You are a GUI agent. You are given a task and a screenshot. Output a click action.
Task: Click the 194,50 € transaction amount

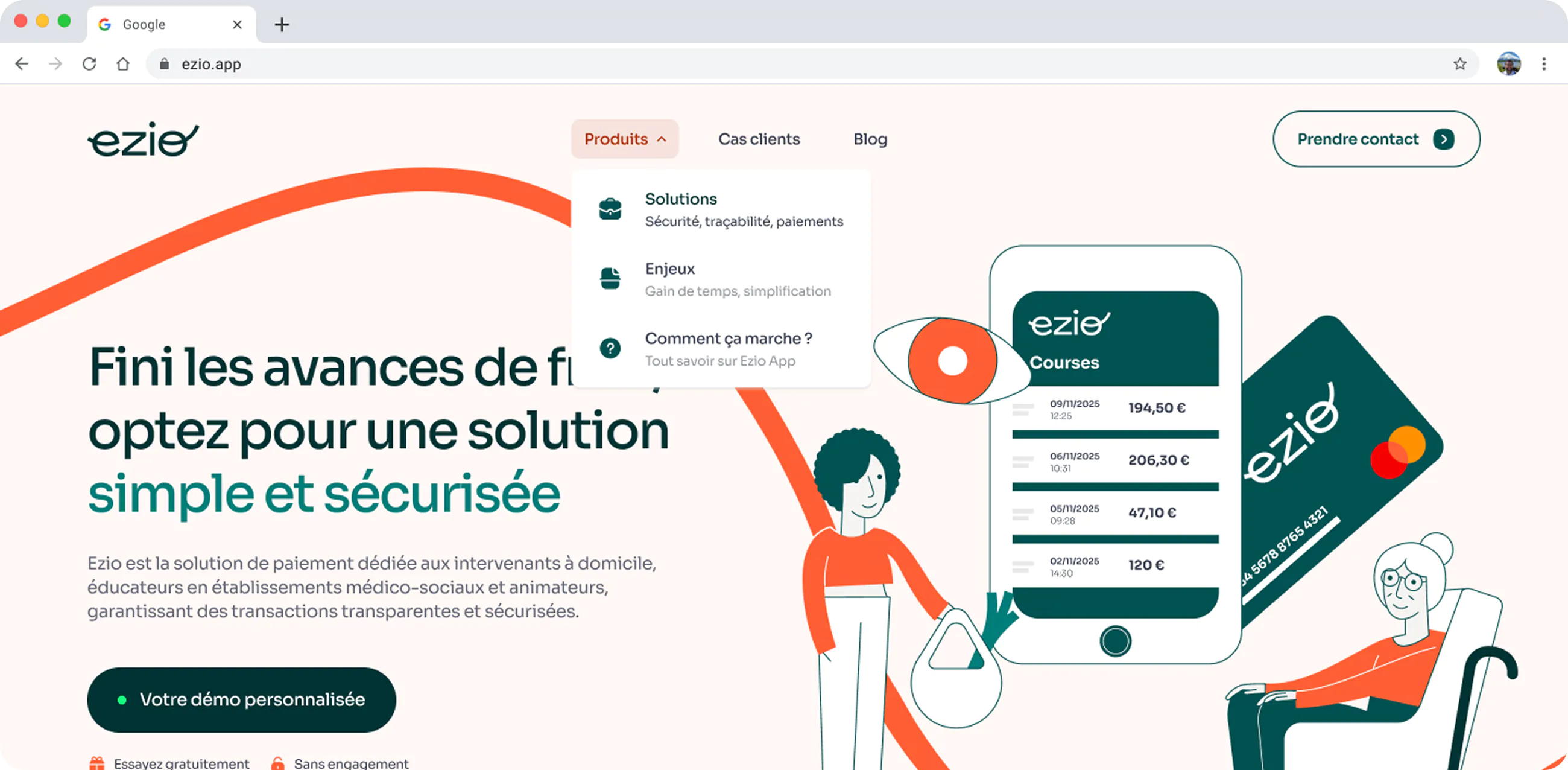click(1157, 407)
